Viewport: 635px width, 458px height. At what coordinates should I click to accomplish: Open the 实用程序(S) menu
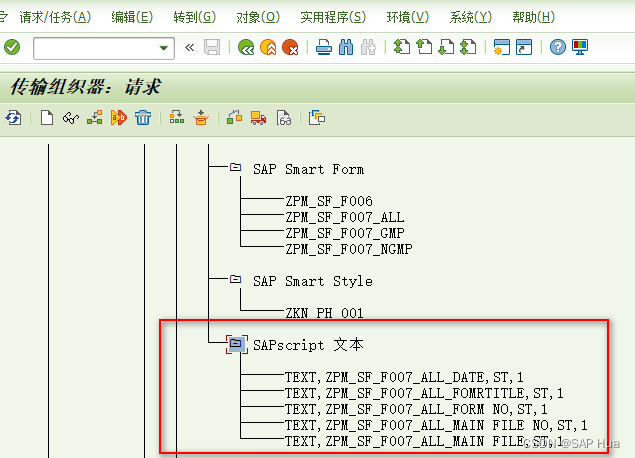click(333, 17)
